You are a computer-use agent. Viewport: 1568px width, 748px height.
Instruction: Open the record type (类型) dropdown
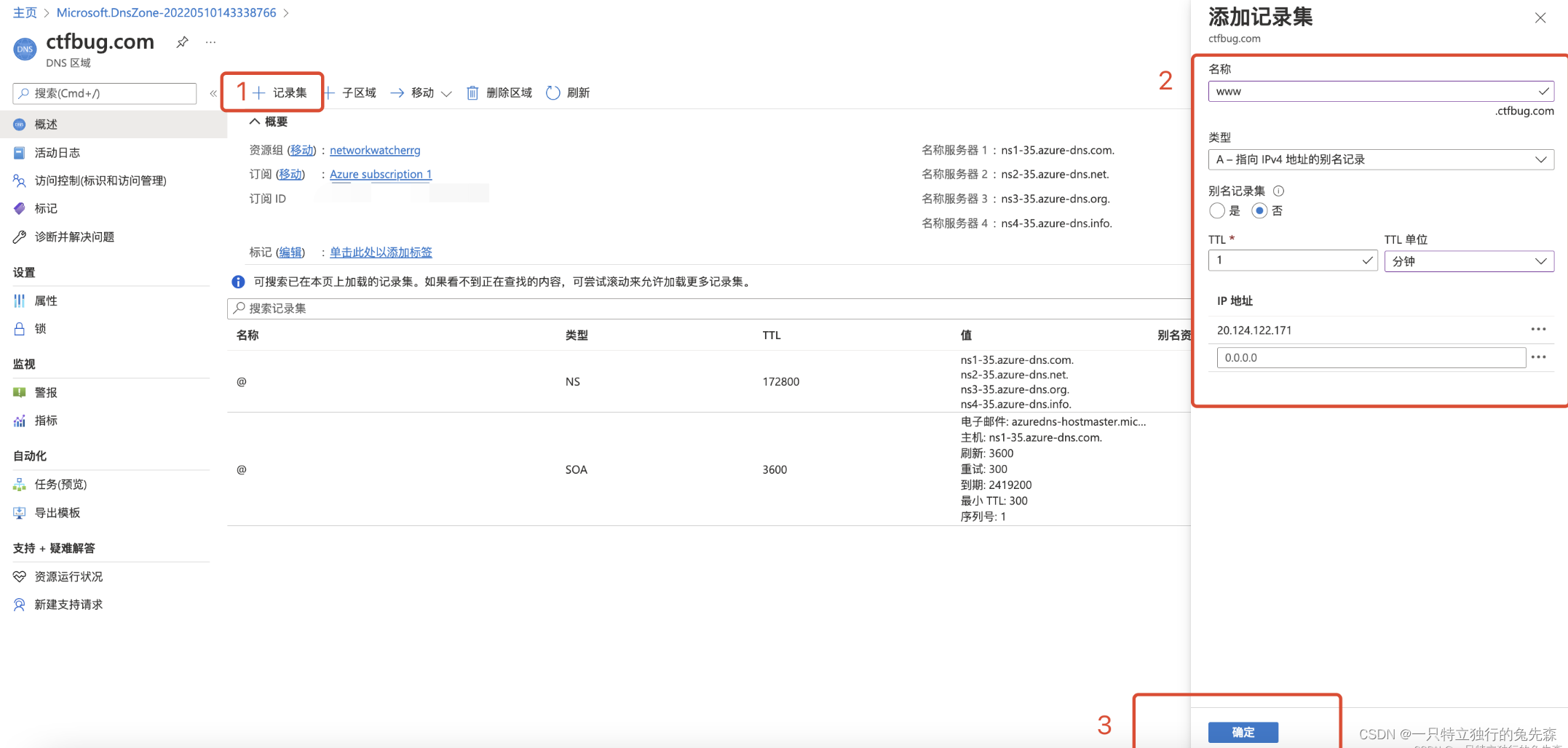point(1381,159)
